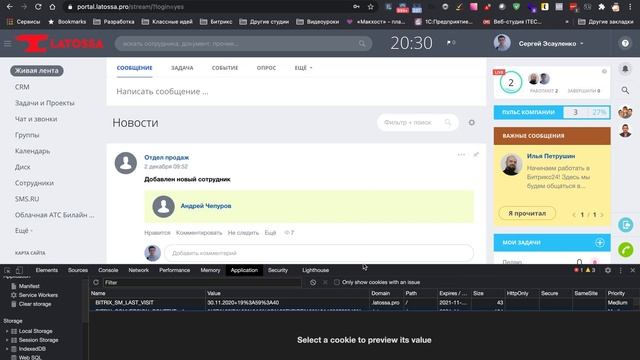The image size is (640, 360).
Task: Click Нравится under the post
Action: (x=157, y=233)
